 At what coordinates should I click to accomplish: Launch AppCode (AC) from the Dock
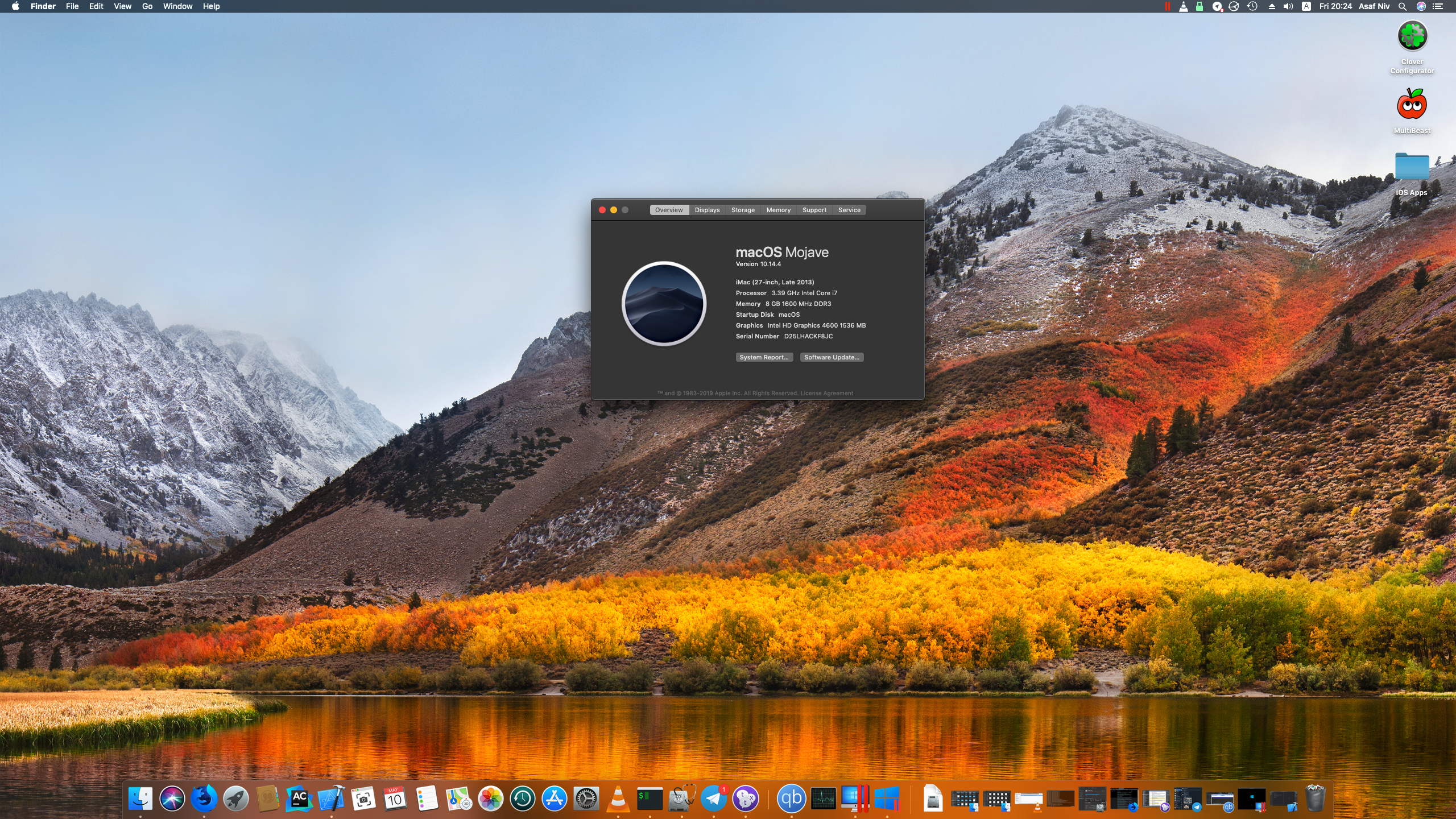pos(300,799)
